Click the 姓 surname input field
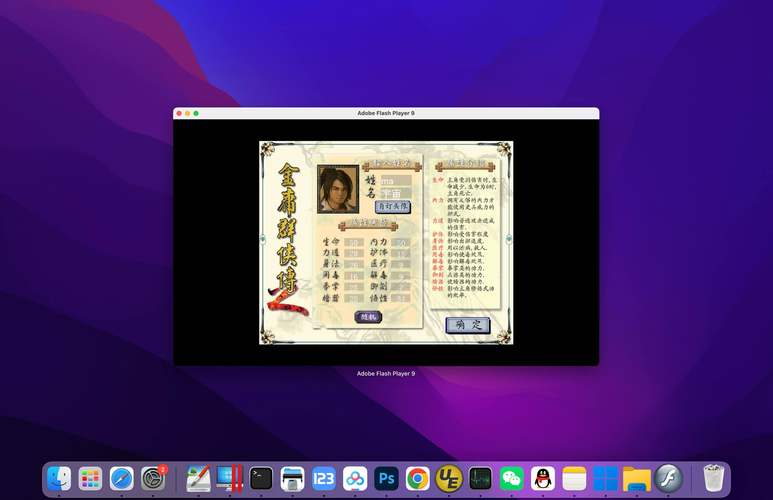The image size is (773, 500). coord(396,180)
